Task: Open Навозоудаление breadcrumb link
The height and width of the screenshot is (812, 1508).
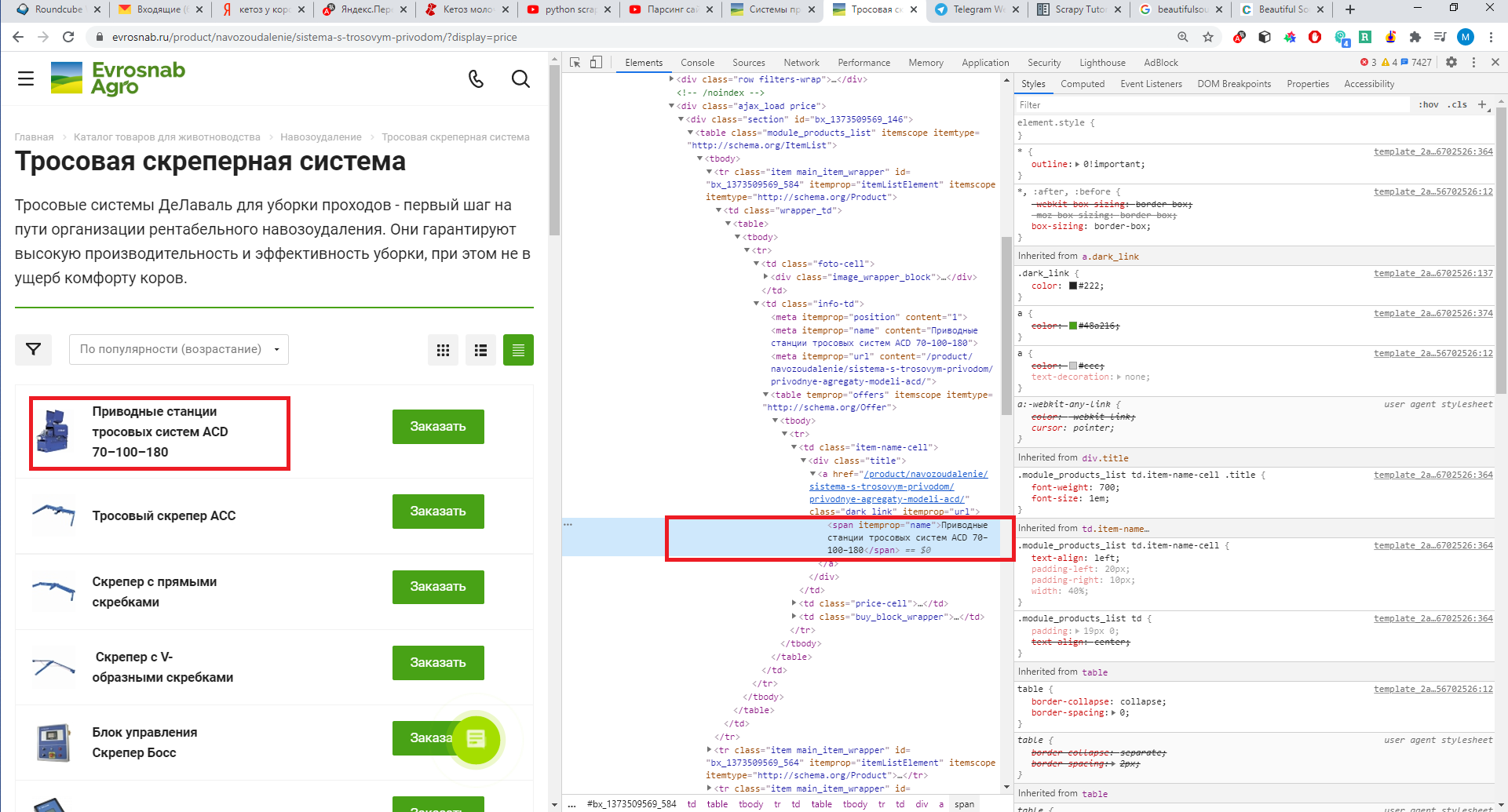Action: [321, 137]
